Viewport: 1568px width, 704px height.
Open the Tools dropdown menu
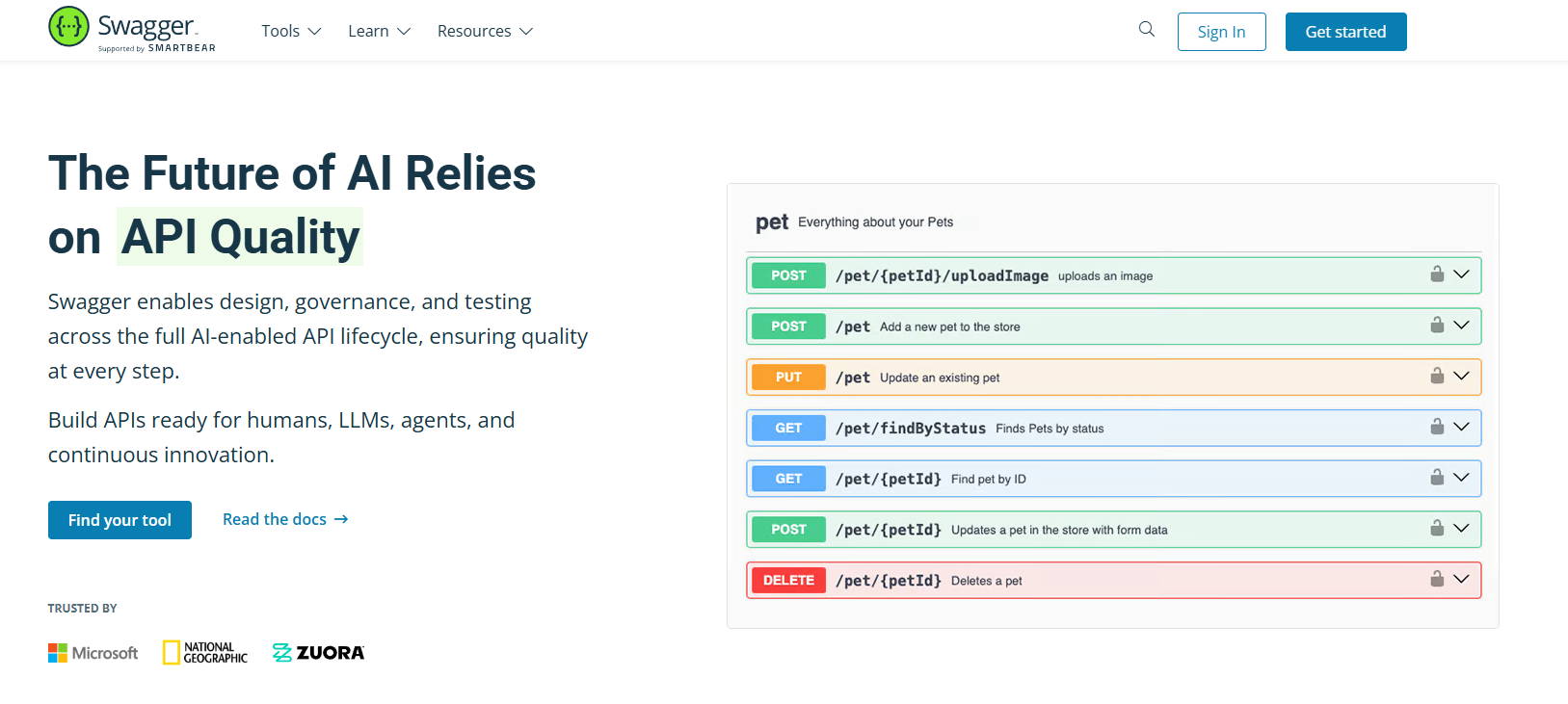tap(291, 31)
